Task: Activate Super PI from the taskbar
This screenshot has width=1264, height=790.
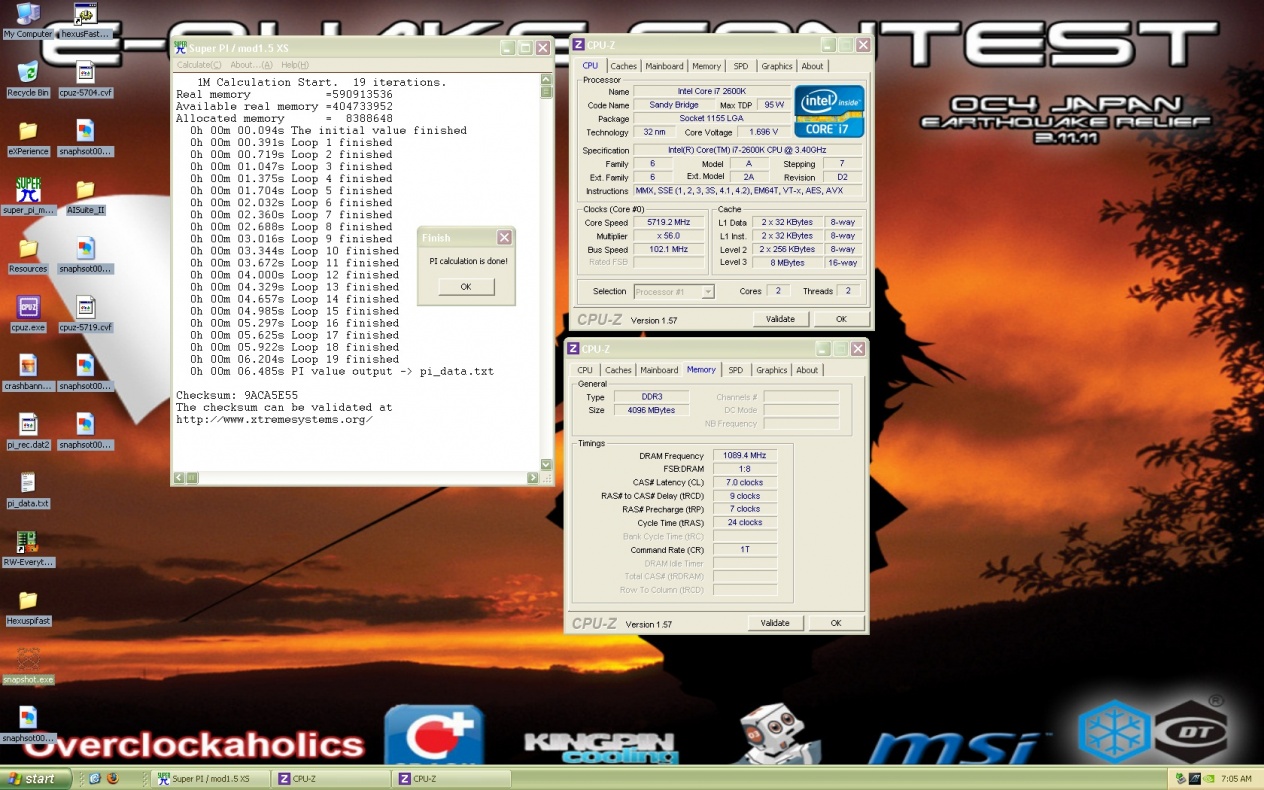Action: point(208,778)
